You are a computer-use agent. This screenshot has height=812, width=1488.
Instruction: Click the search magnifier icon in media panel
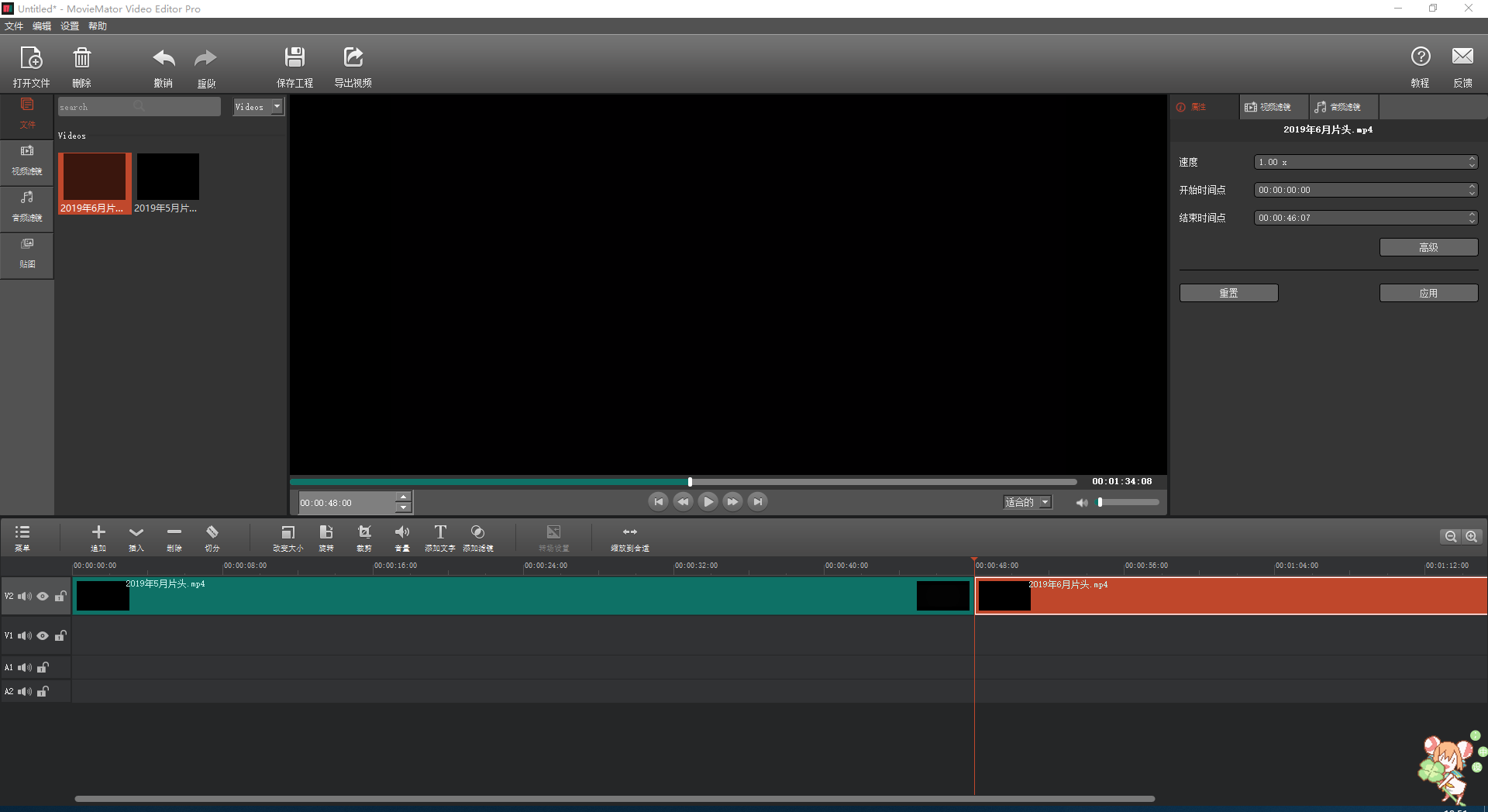(x=139, y=106)
